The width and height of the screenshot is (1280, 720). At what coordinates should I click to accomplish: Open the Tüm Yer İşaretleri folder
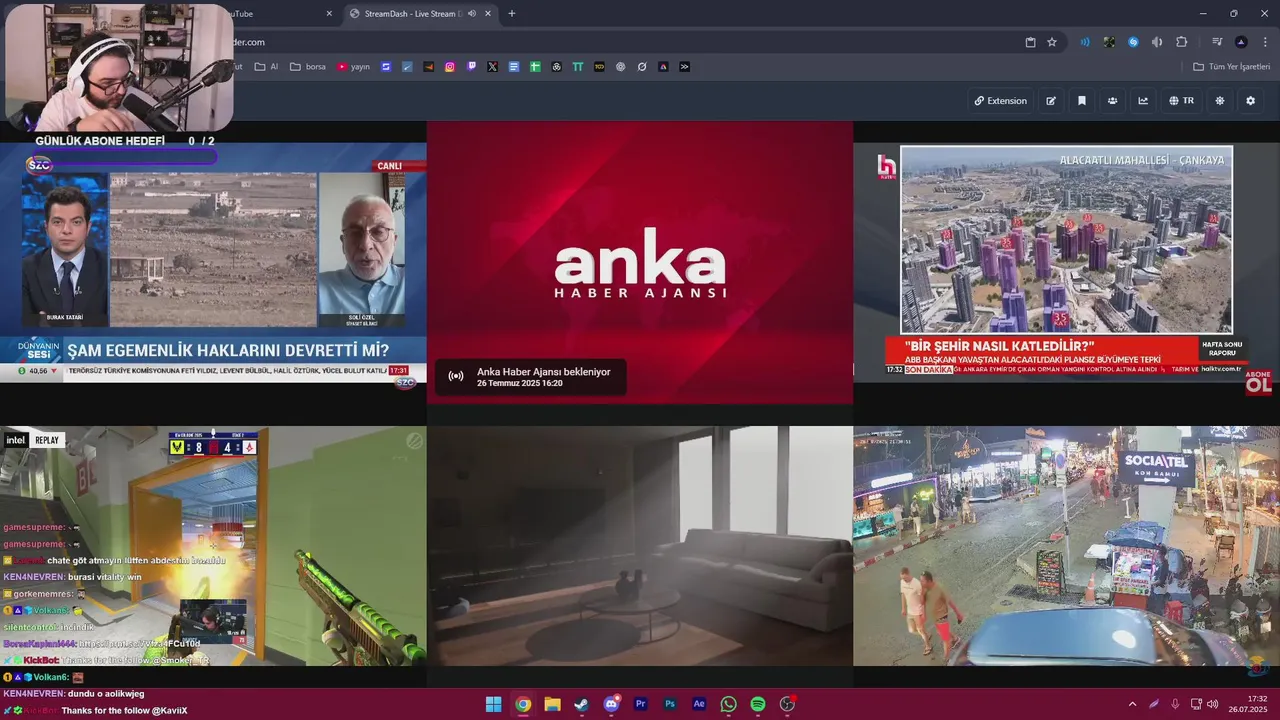(1231, 67)
